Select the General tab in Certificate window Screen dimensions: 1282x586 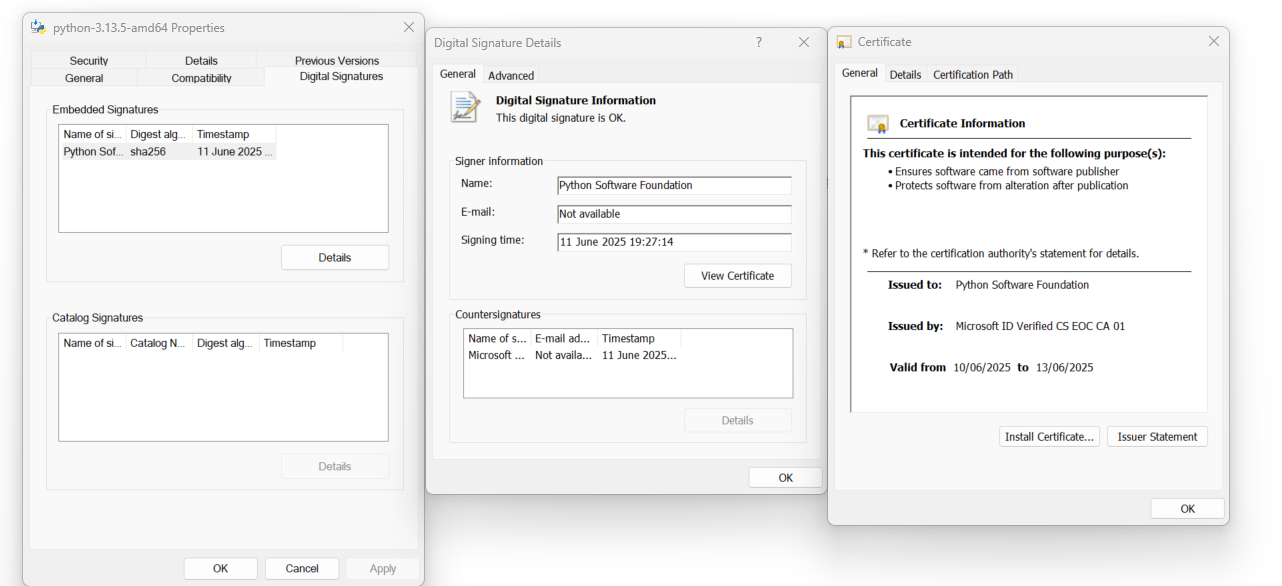[860, 73]
